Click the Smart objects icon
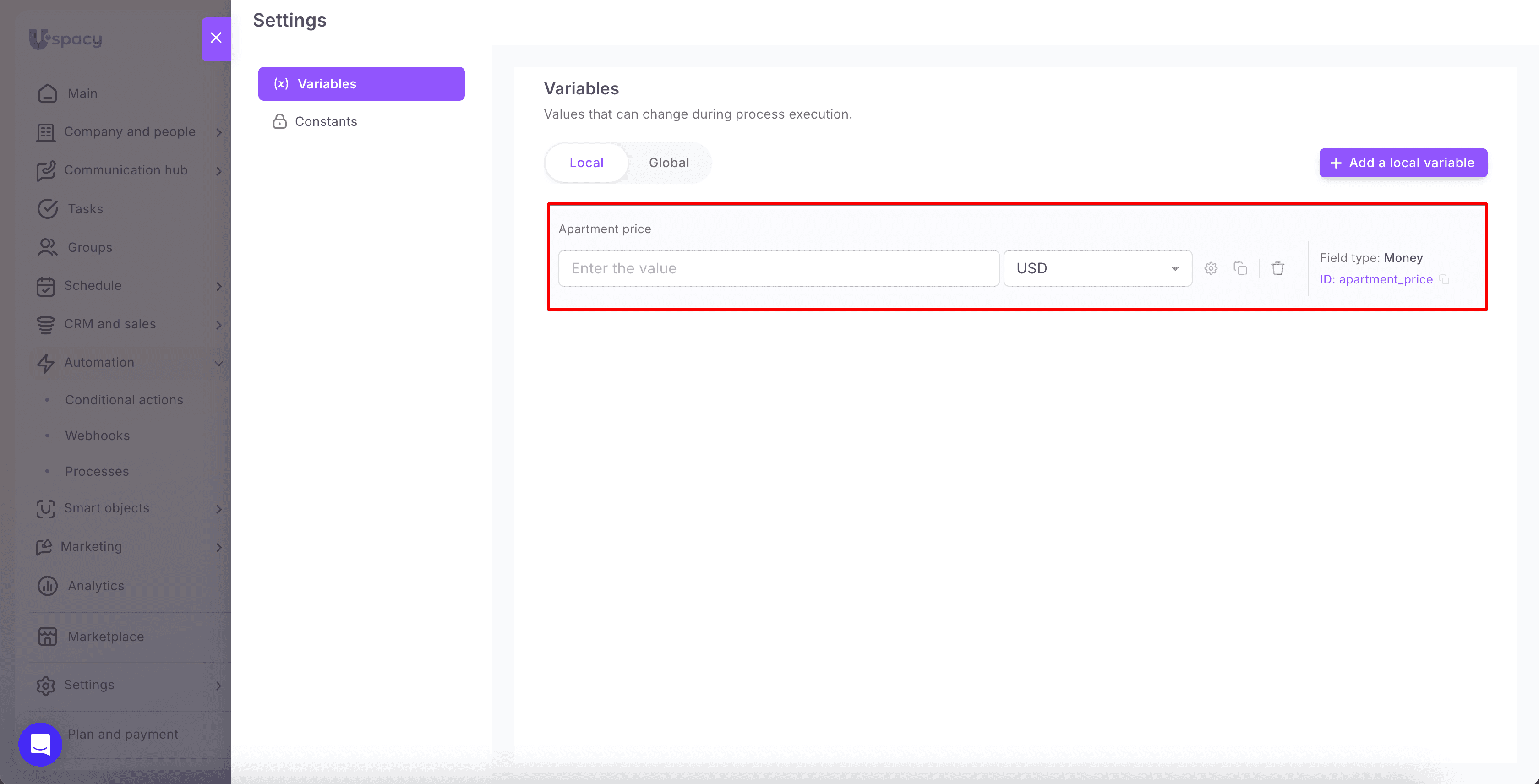The height and width of the screenshot is (784, 1539). click(45, 508)
